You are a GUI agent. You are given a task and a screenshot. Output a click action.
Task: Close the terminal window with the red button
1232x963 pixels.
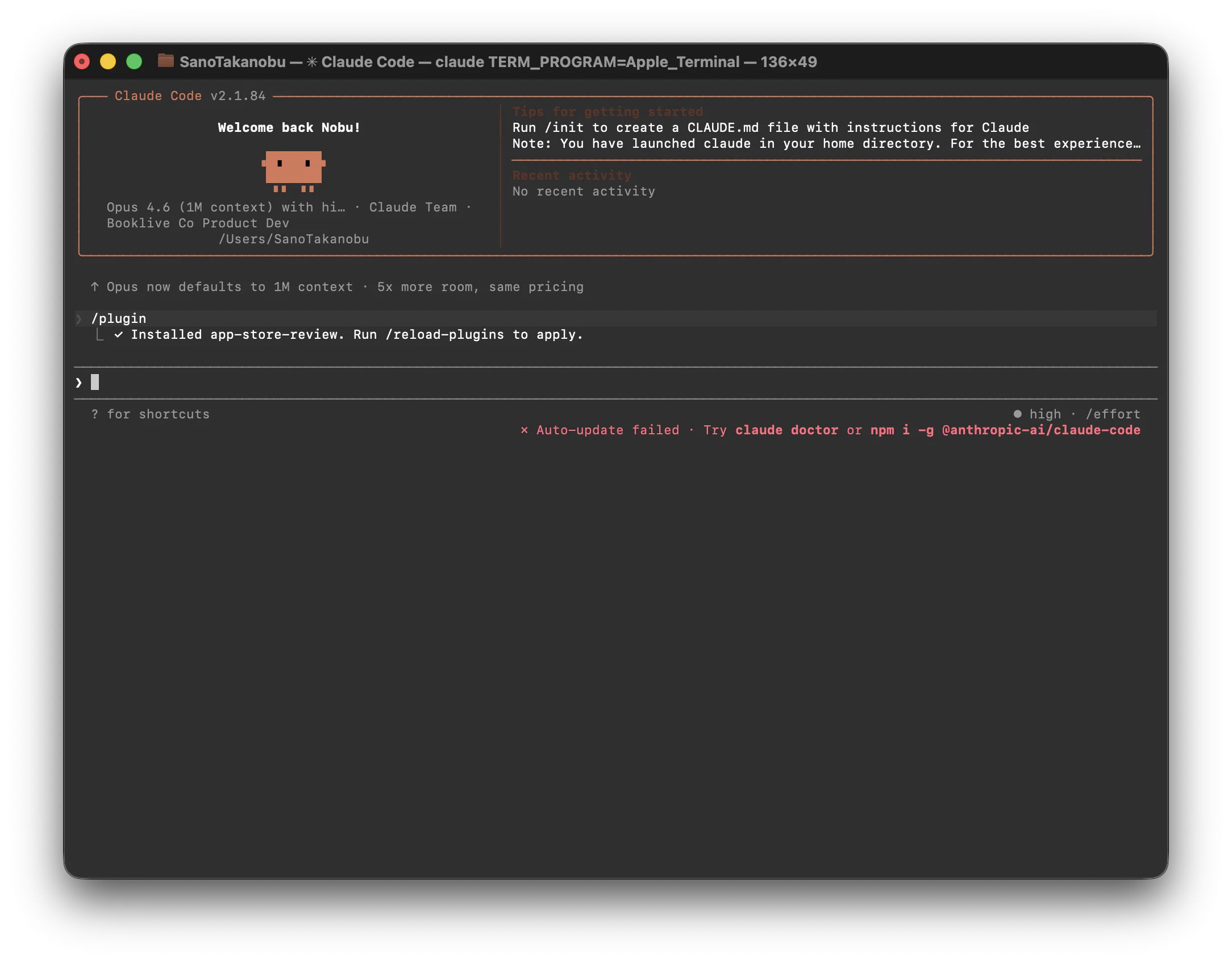tap(82, 61)
